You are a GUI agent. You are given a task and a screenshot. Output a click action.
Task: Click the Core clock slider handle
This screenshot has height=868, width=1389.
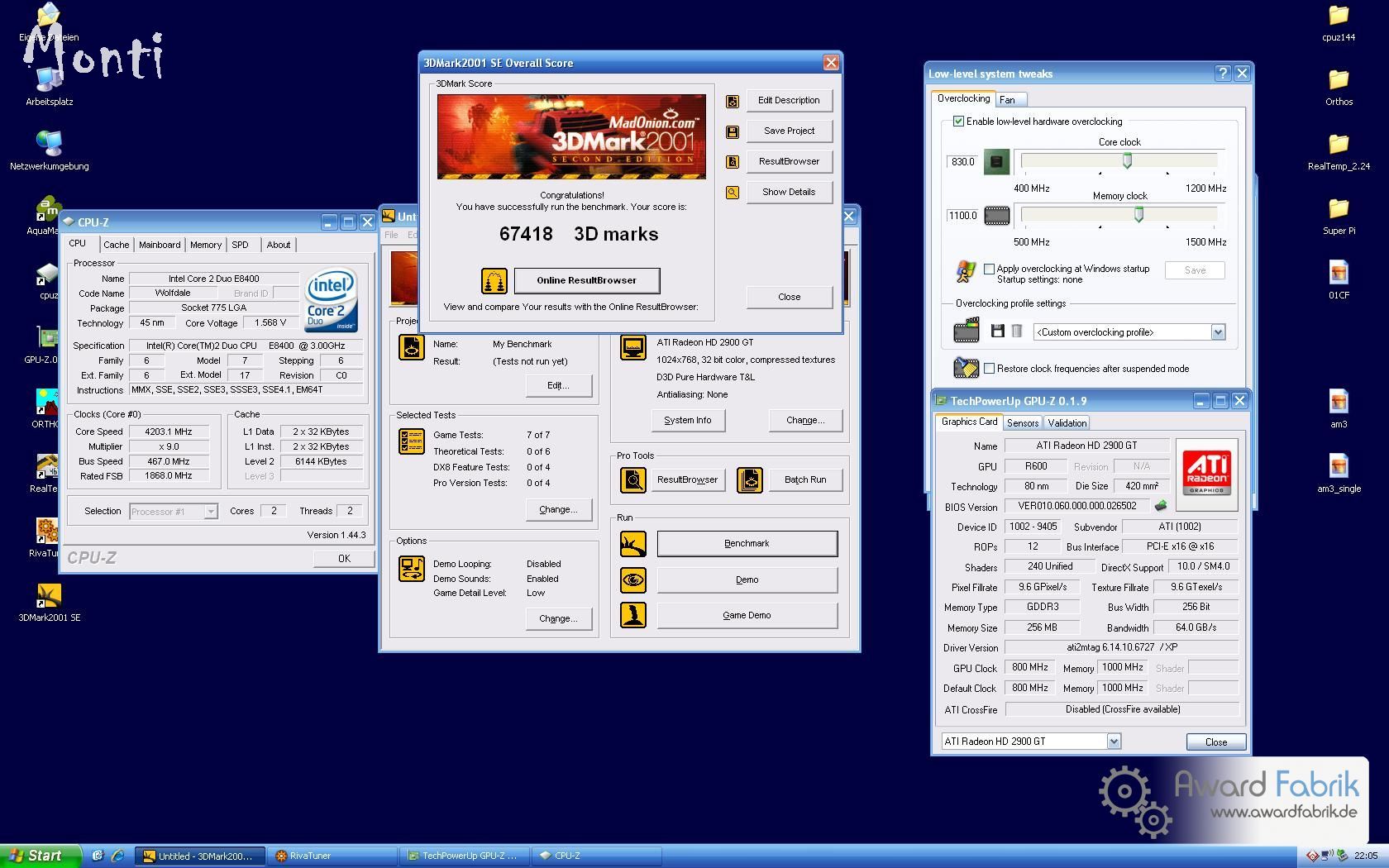(x=1127, y=162)
